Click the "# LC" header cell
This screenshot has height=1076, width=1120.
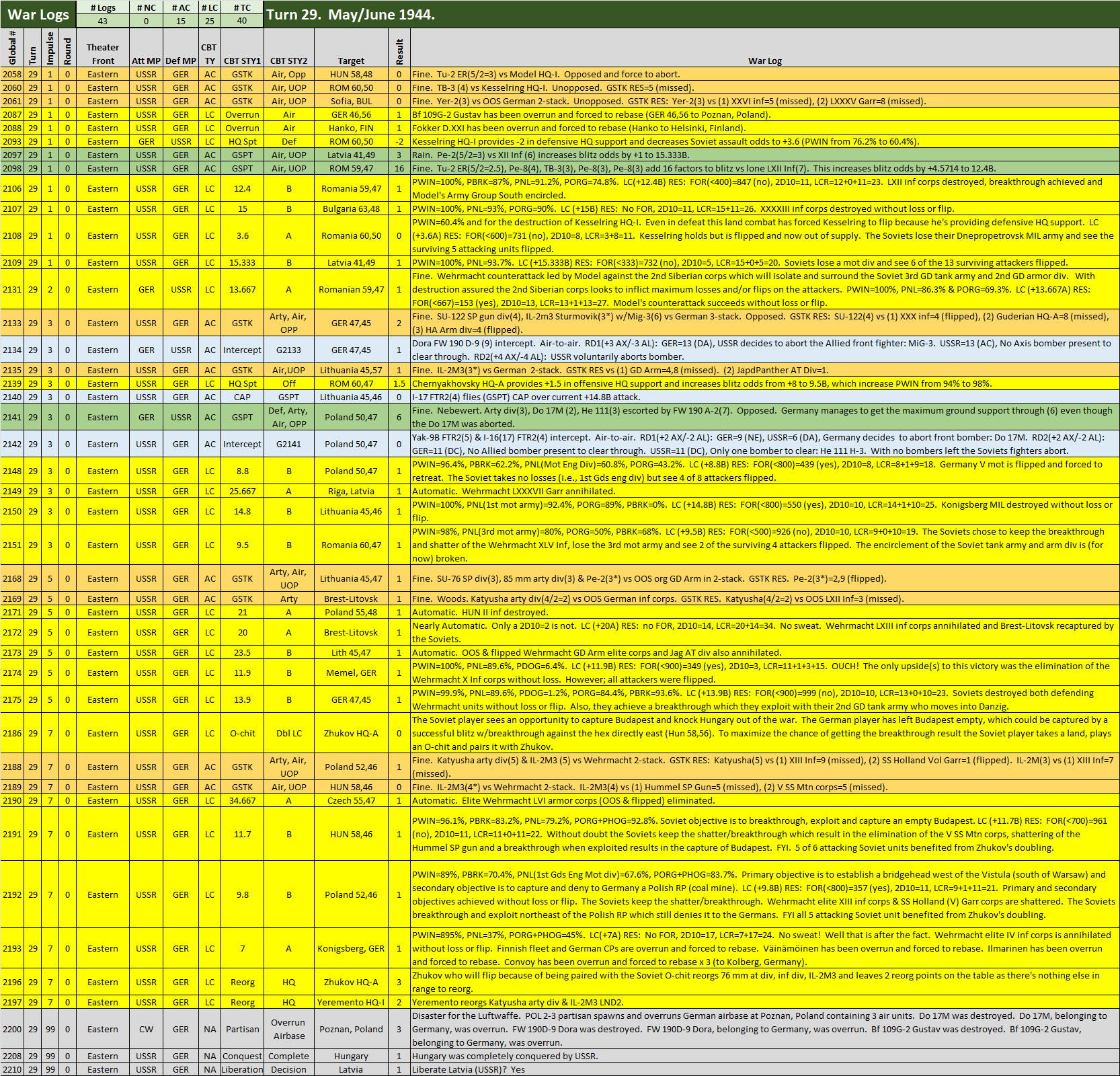[210, 7]
